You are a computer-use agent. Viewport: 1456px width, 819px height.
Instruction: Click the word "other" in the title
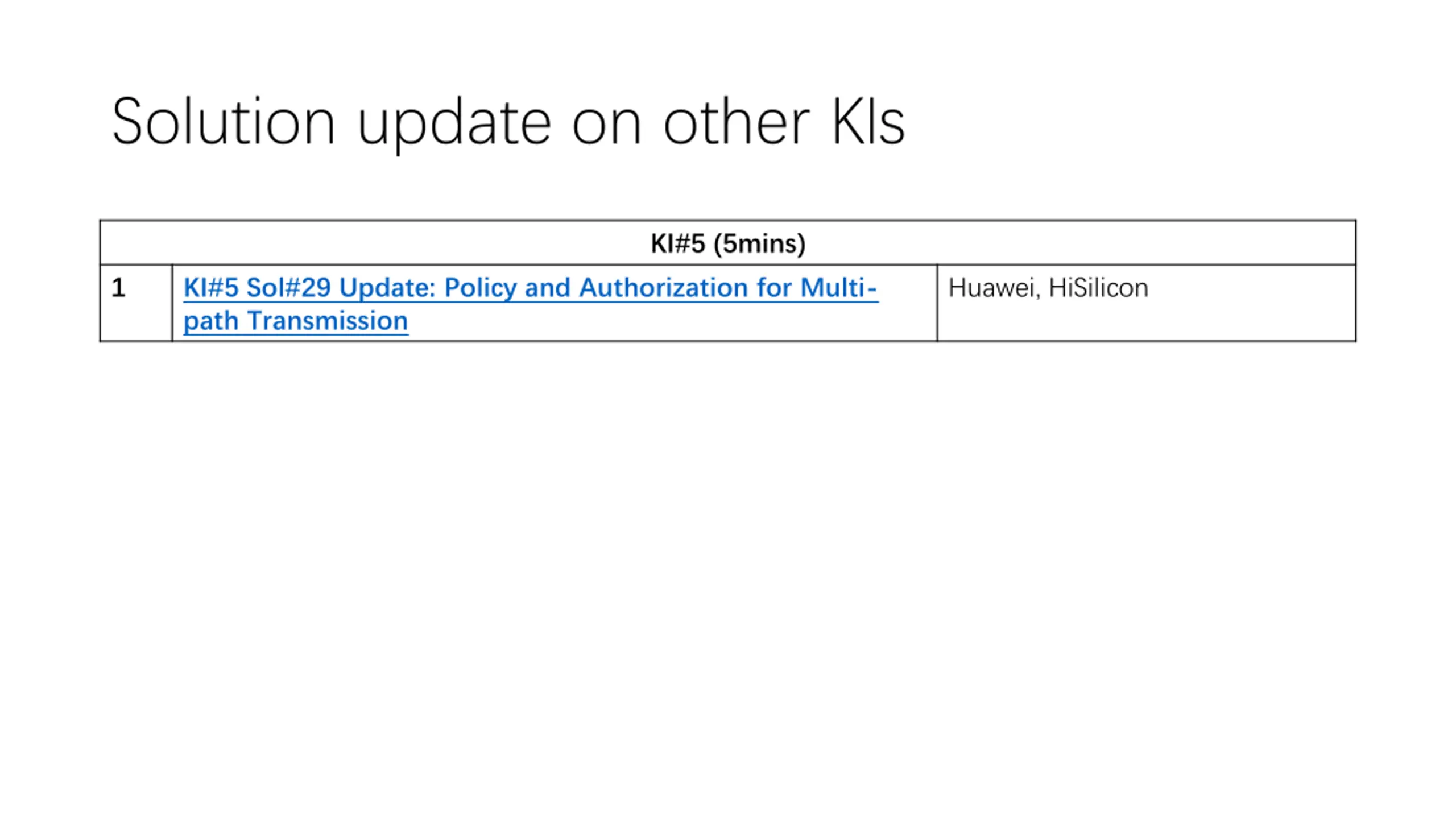[737, 122]
